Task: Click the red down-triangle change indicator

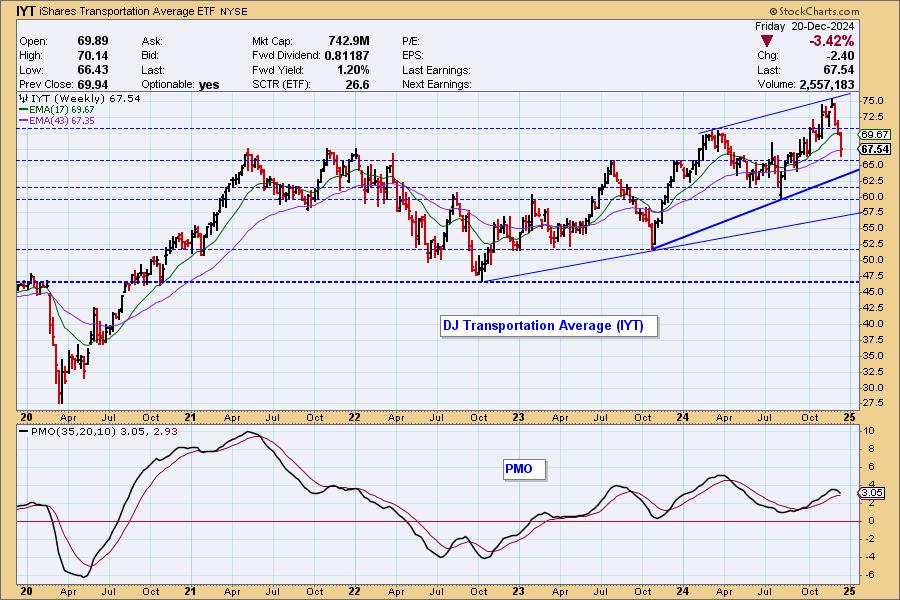Action: click(767, 41)
